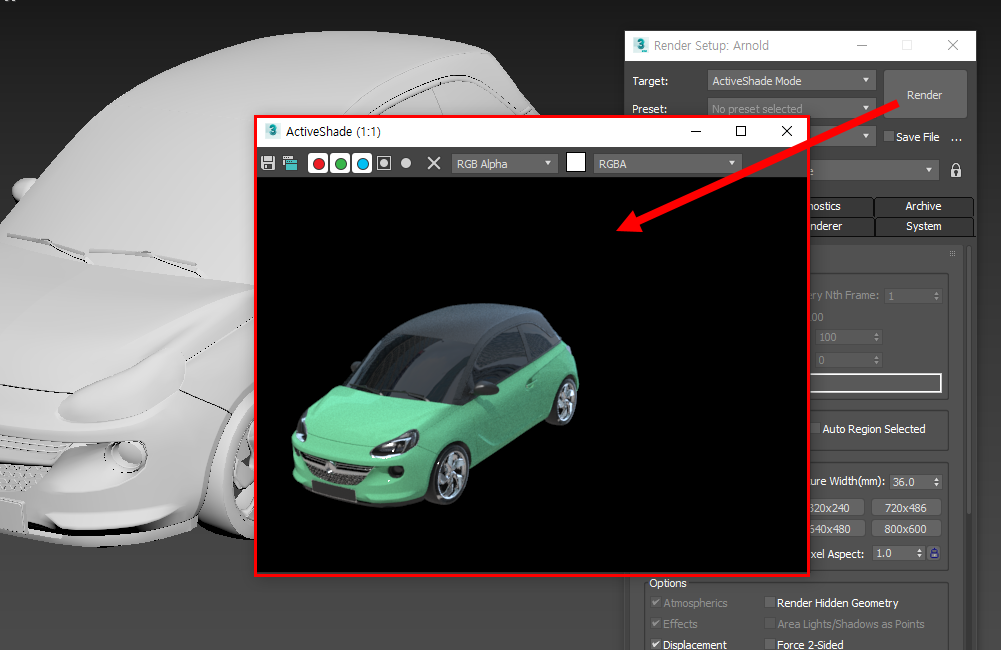Switch to the System tab

(x=923, y=226)
